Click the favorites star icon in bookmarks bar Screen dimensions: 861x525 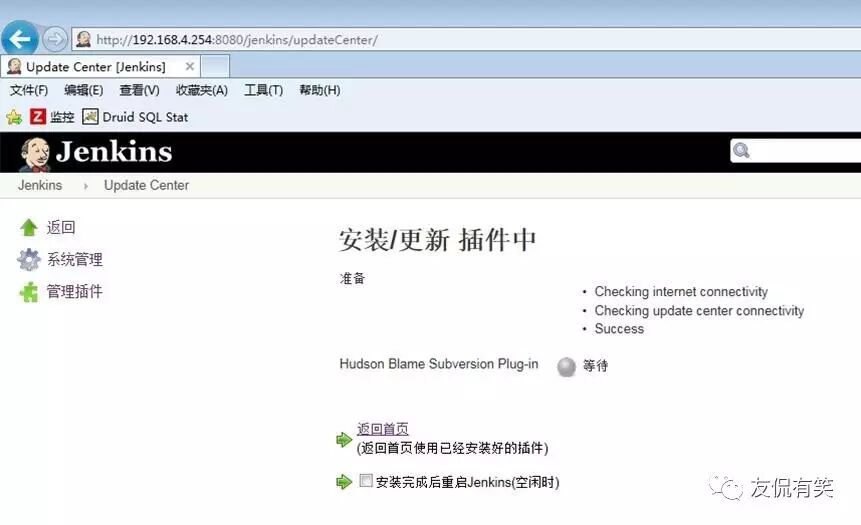point(14,117)
